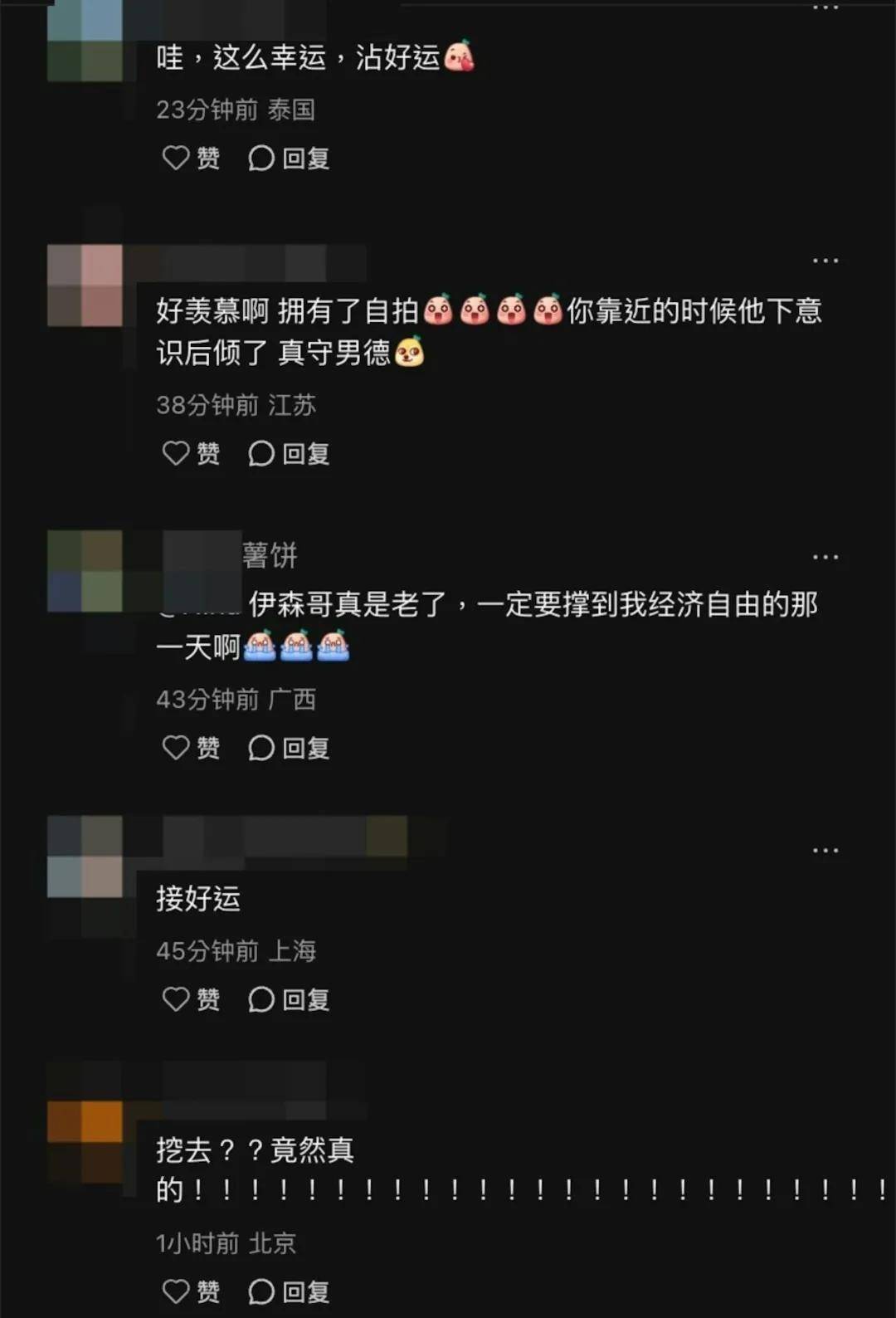Open more options for the 伊森哥 comment
This screenshot has height=1318, width=896.
point(825,557)
